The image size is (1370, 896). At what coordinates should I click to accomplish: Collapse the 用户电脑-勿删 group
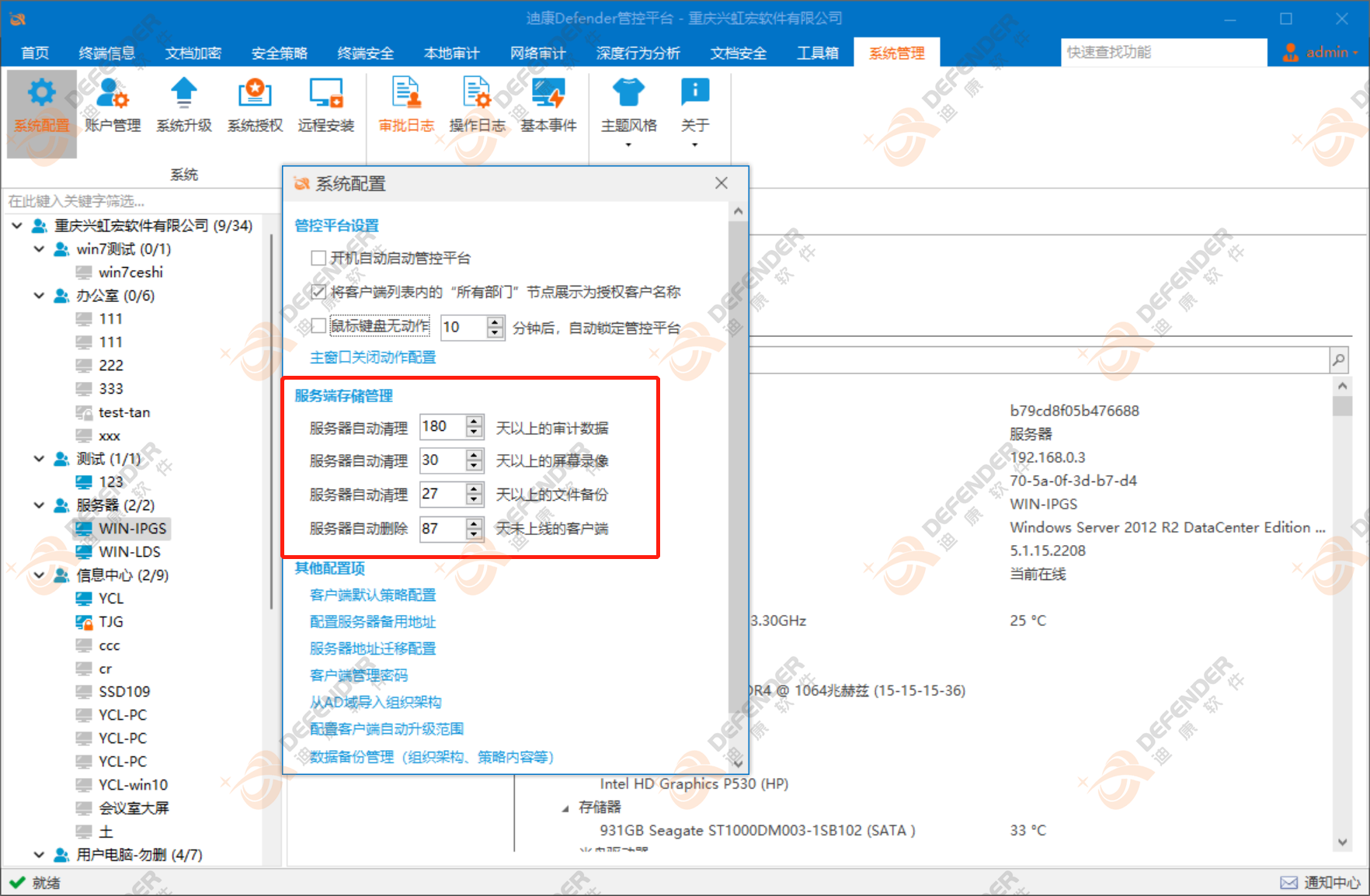pos(39,855)
